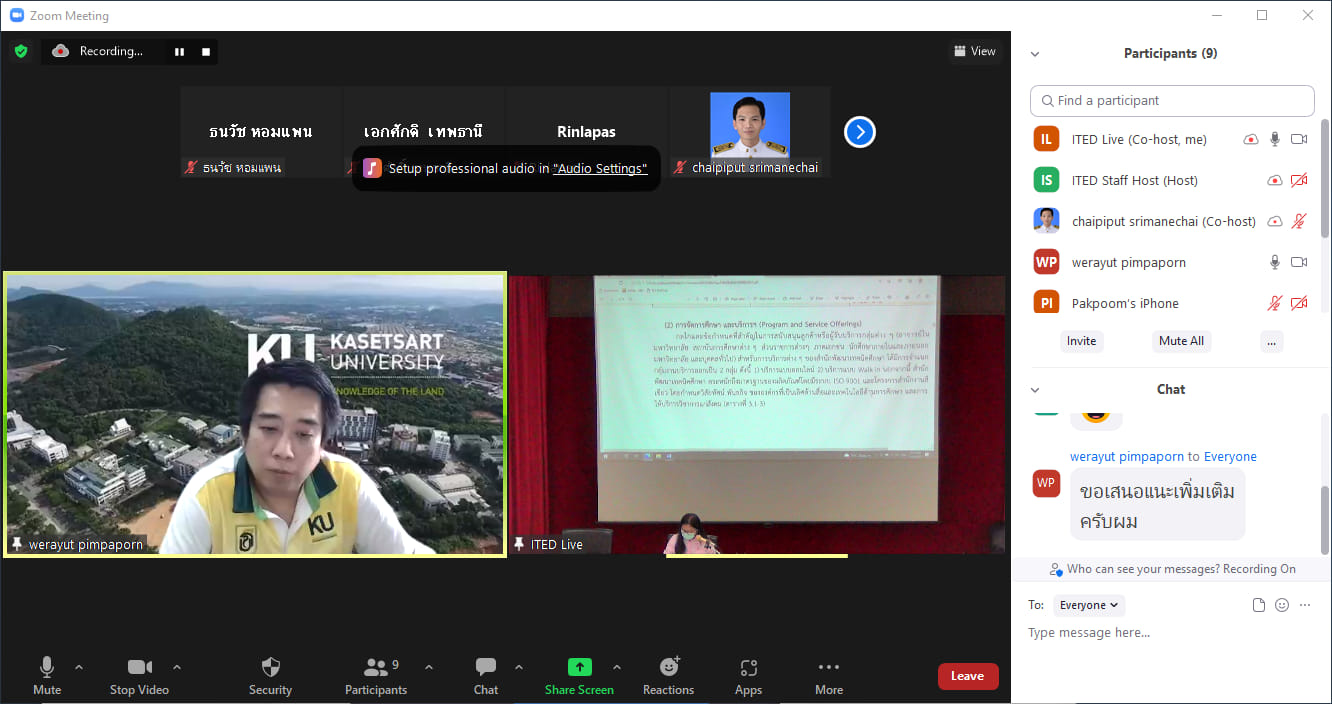Toggle the Participants panel from toolbar
This screenshot has height=704, width=1332.
376,676
